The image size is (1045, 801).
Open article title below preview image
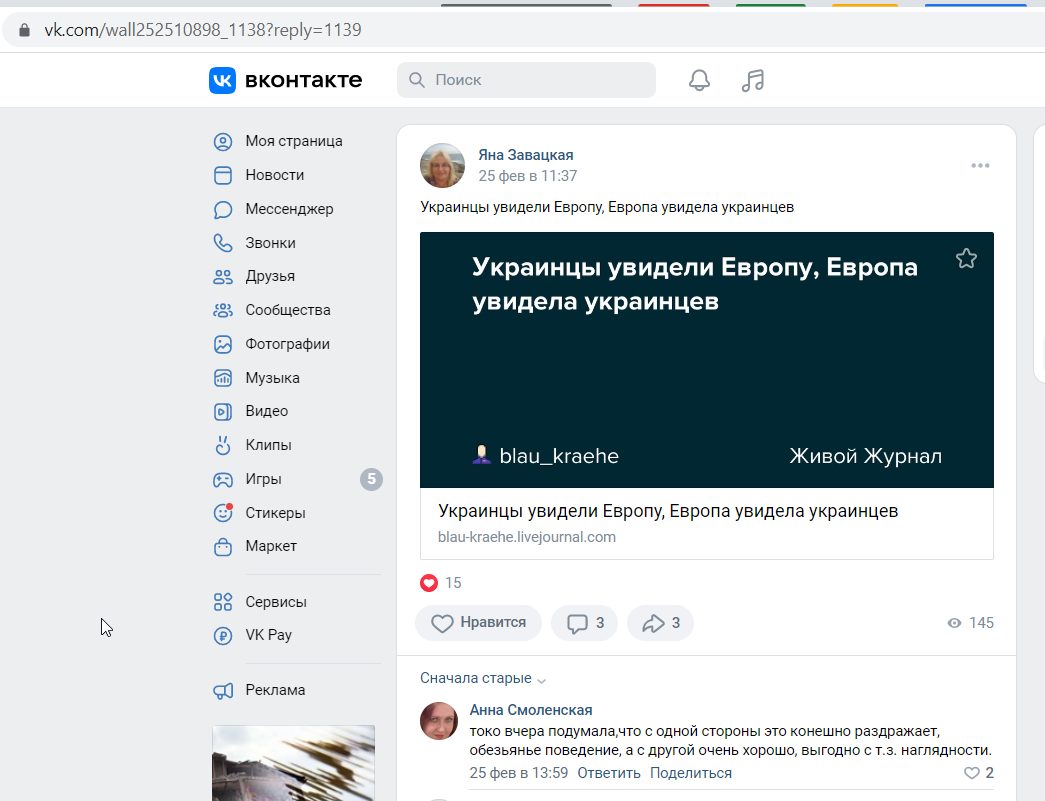click(x=668, y=511)
